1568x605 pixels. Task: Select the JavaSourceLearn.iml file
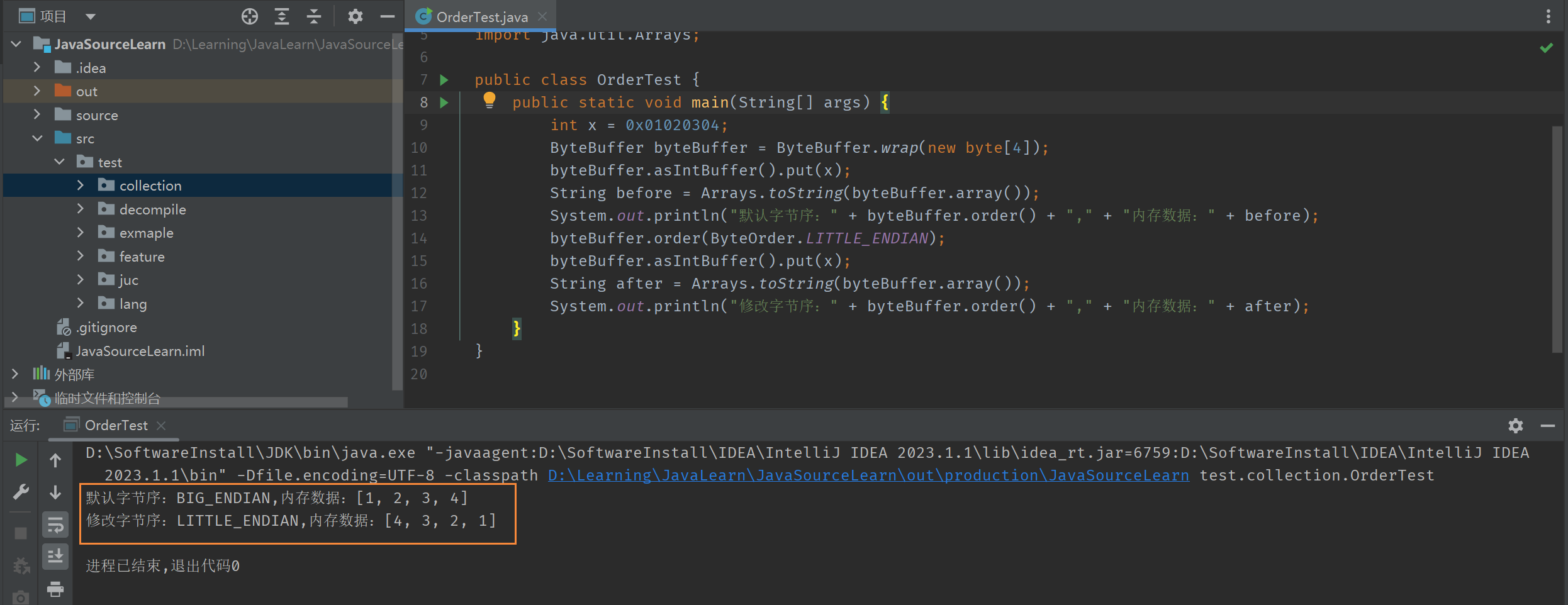[140, 351]
